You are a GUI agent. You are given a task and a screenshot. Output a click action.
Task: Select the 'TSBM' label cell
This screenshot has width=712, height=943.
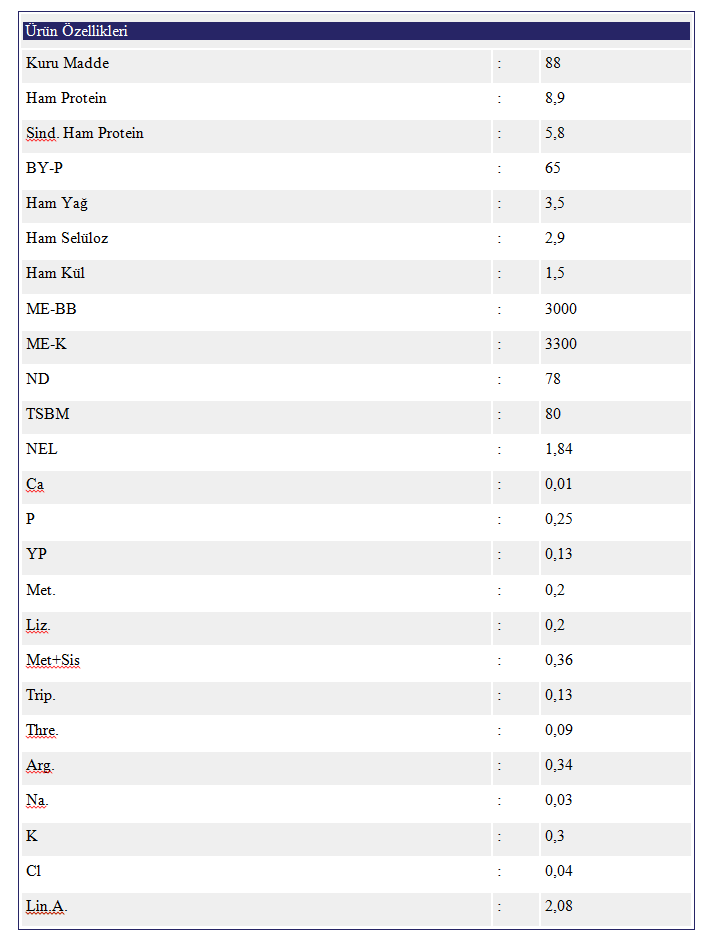(48, 414)
